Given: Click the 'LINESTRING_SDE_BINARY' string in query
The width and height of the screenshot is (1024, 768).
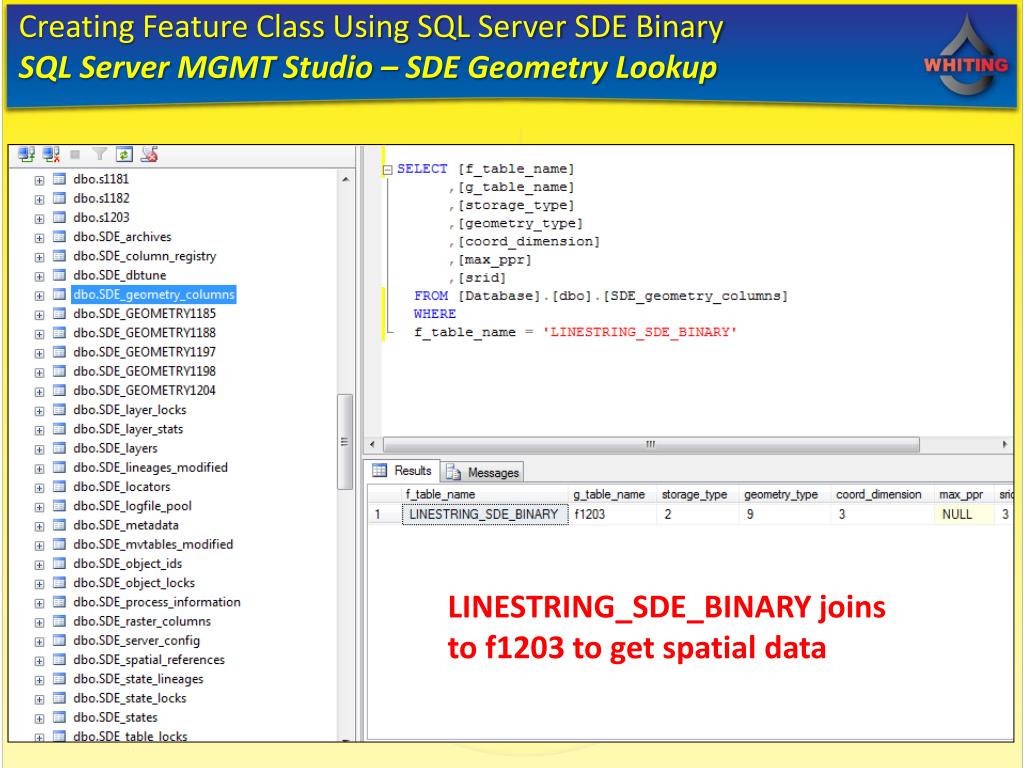Looking at the screenshot, I should click(640, 332).
